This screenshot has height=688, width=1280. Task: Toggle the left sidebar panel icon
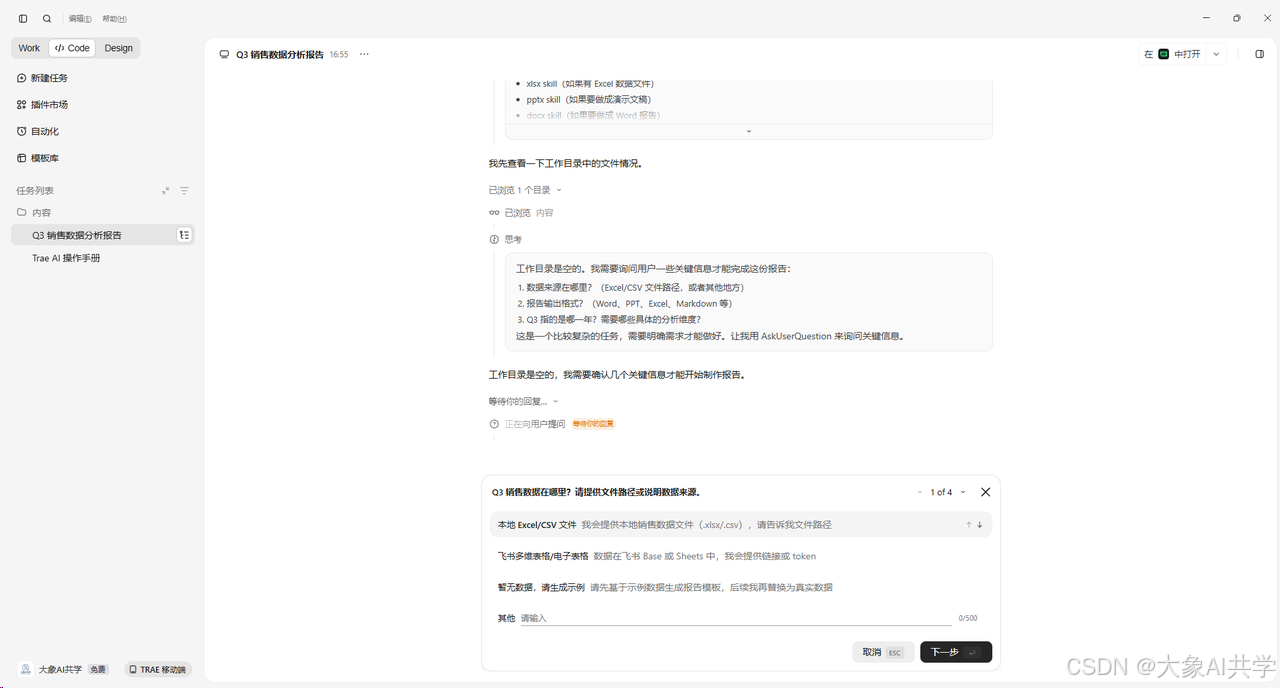coord(23,19)
